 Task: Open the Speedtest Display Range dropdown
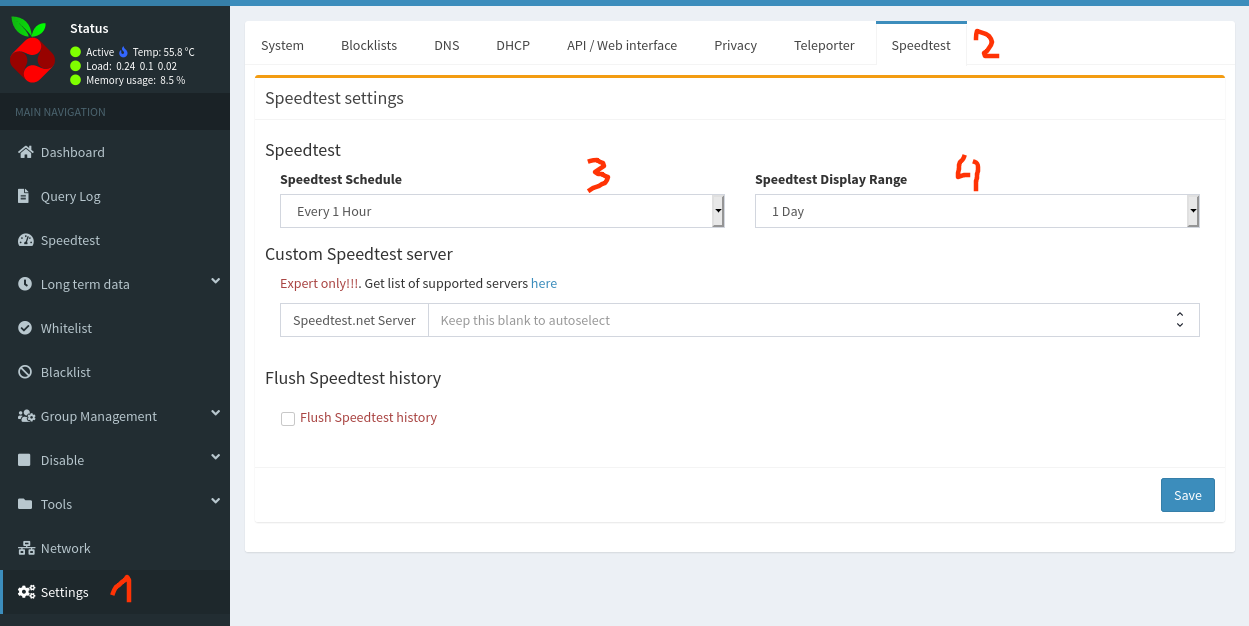977,211
